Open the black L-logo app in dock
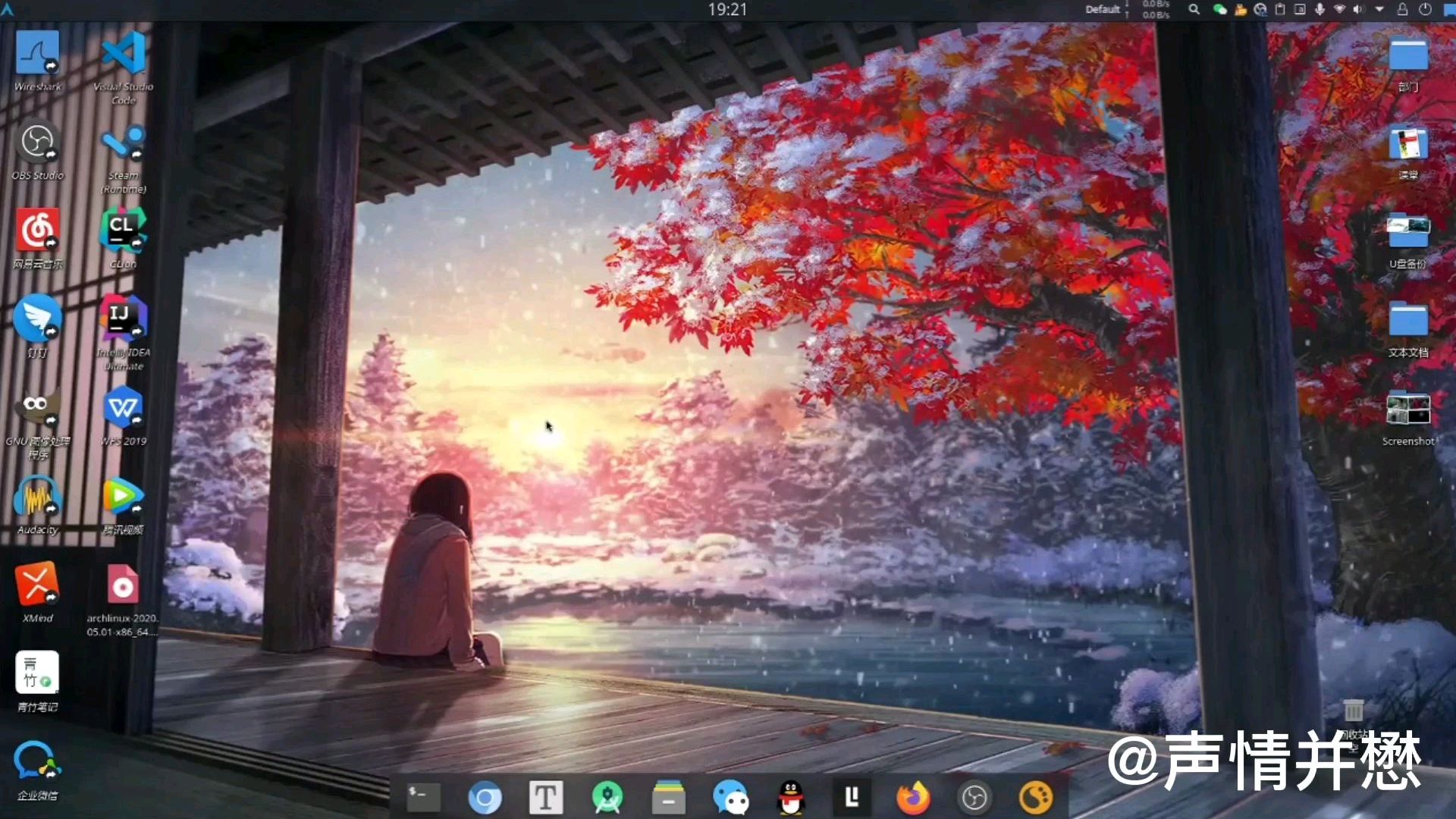The height and width of the screenshot is (819, 1456). tap(852, 797)
